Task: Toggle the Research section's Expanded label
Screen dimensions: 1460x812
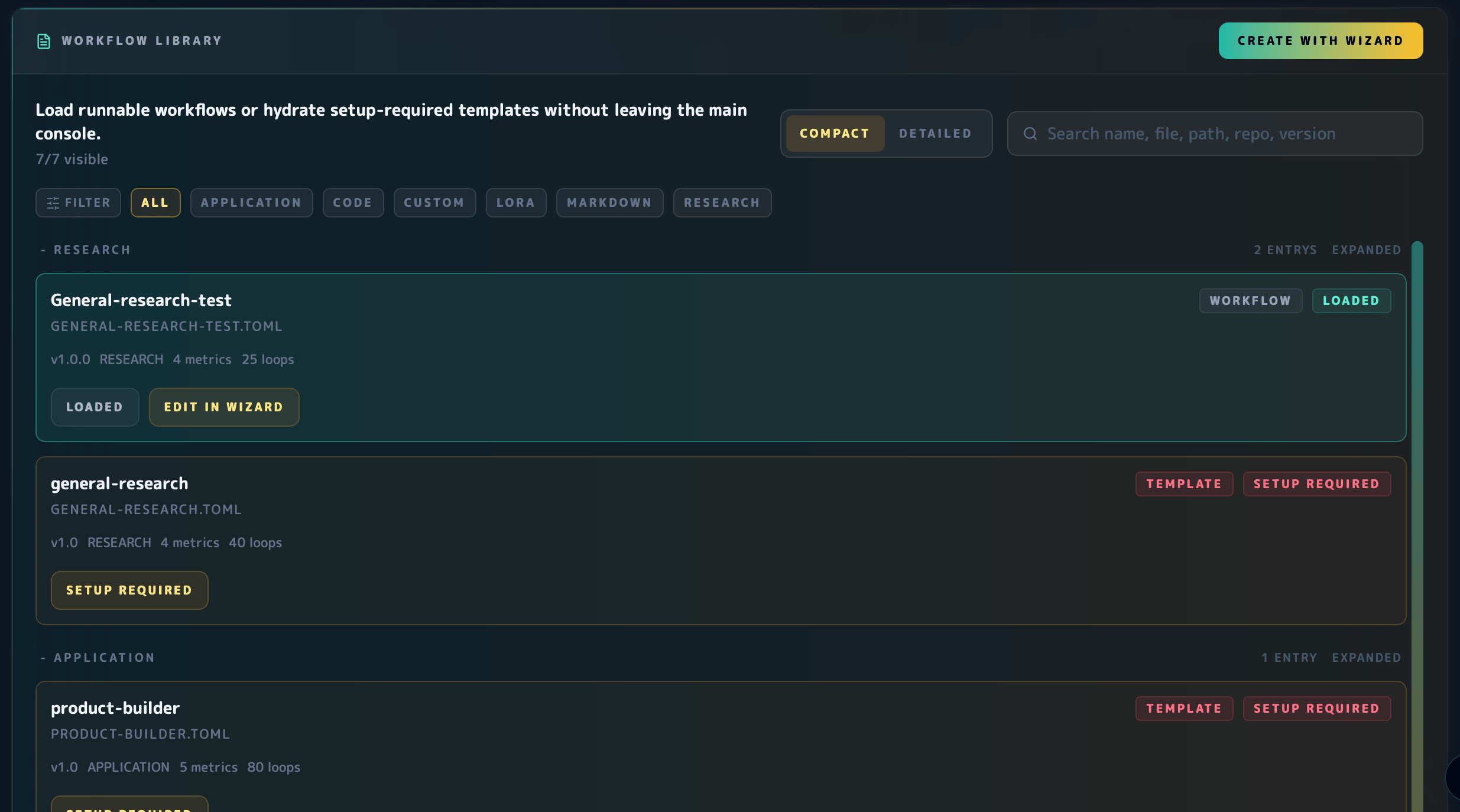Action: point(1366,250)
